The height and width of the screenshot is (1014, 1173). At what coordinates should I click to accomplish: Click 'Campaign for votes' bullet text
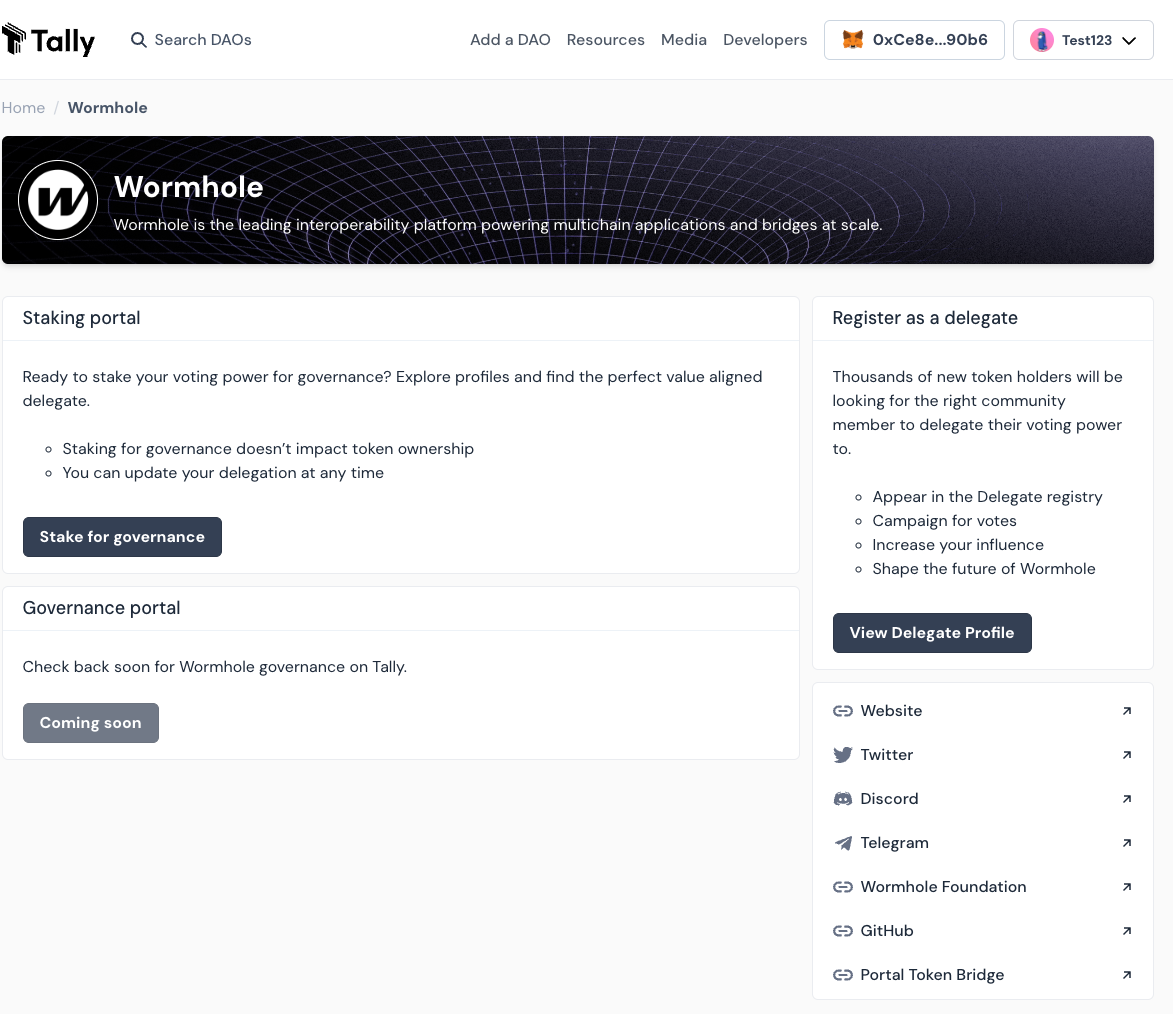[944, 521]
